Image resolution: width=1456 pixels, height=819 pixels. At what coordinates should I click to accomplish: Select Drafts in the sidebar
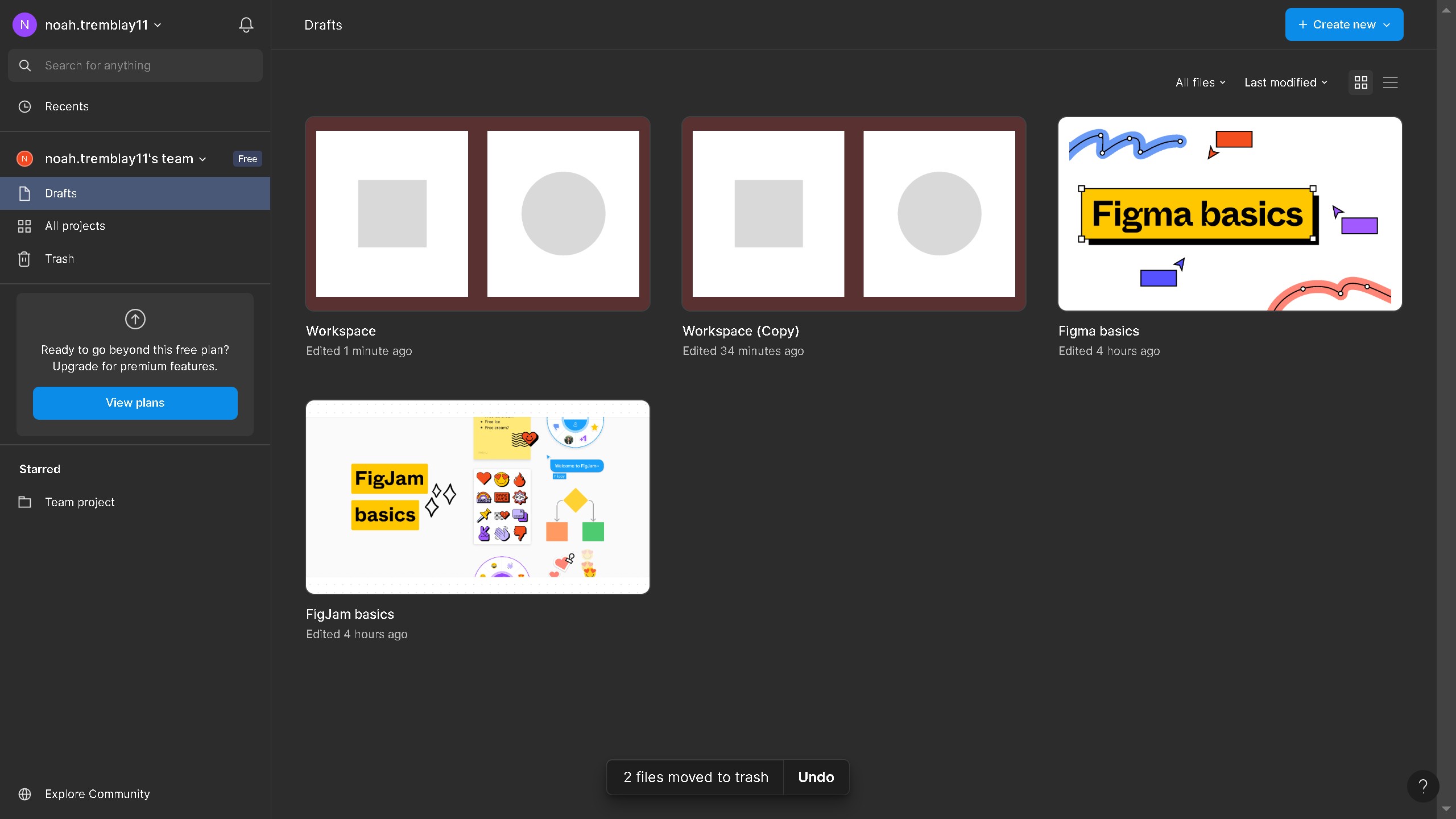pos(60,193)
